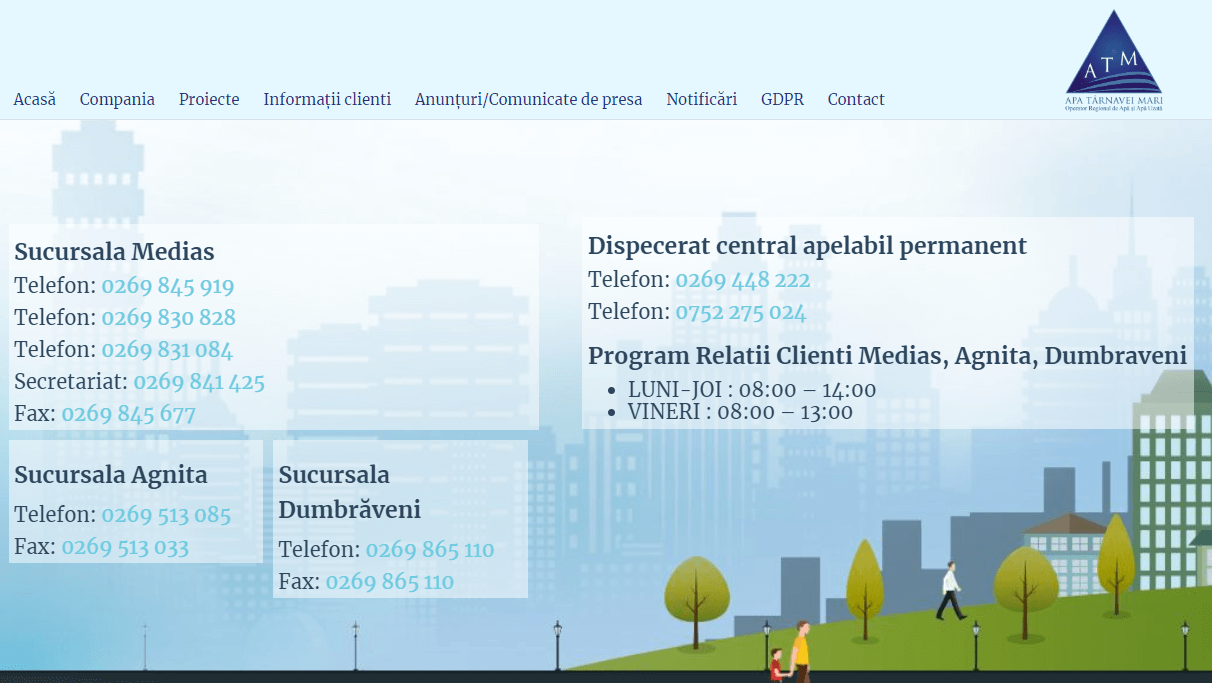
Task: Select Anunțuri/Comunicate de presa menu item
Action: (x=528, y=99)
